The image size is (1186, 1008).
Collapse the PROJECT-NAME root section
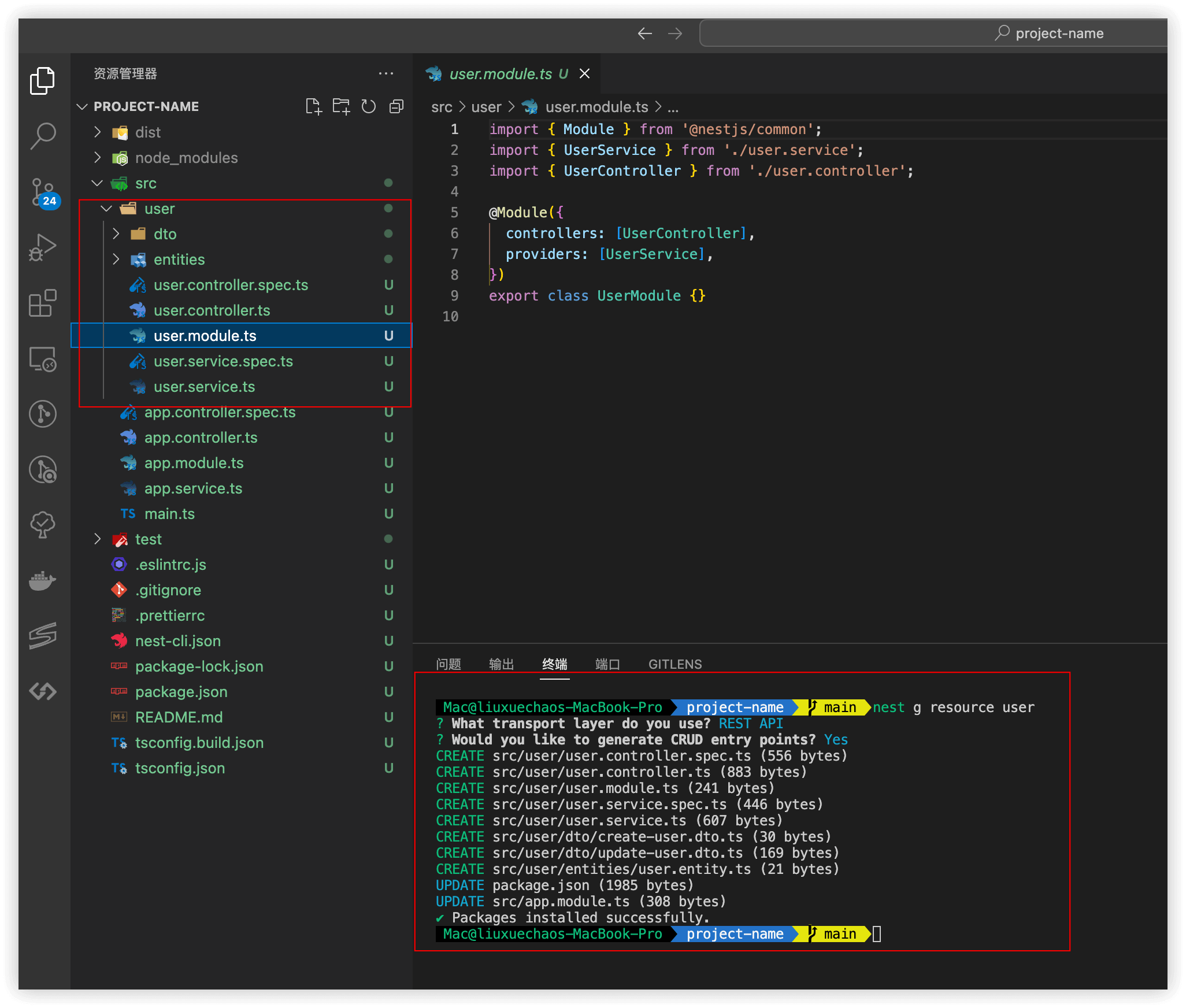[82, 106]
